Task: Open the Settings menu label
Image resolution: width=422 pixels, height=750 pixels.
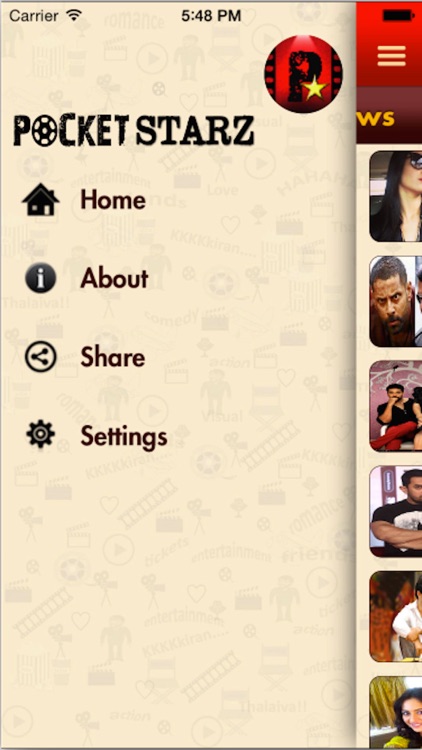Action: click(x=124, y=436)
